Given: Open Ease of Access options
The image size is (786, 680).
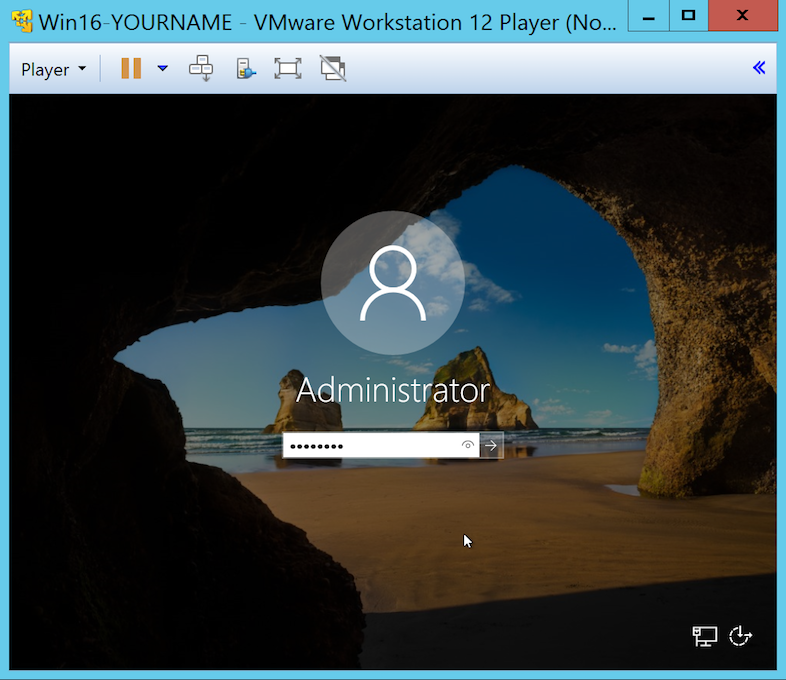Looking at the screenshot, I should coord(740,636).
